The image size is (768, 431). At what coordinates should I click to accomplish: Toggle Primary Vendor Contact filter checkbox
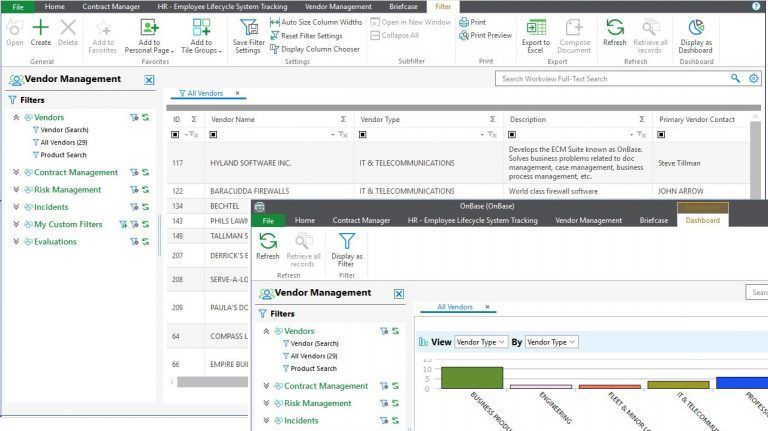pyautogui.click(x=661, y=134)
